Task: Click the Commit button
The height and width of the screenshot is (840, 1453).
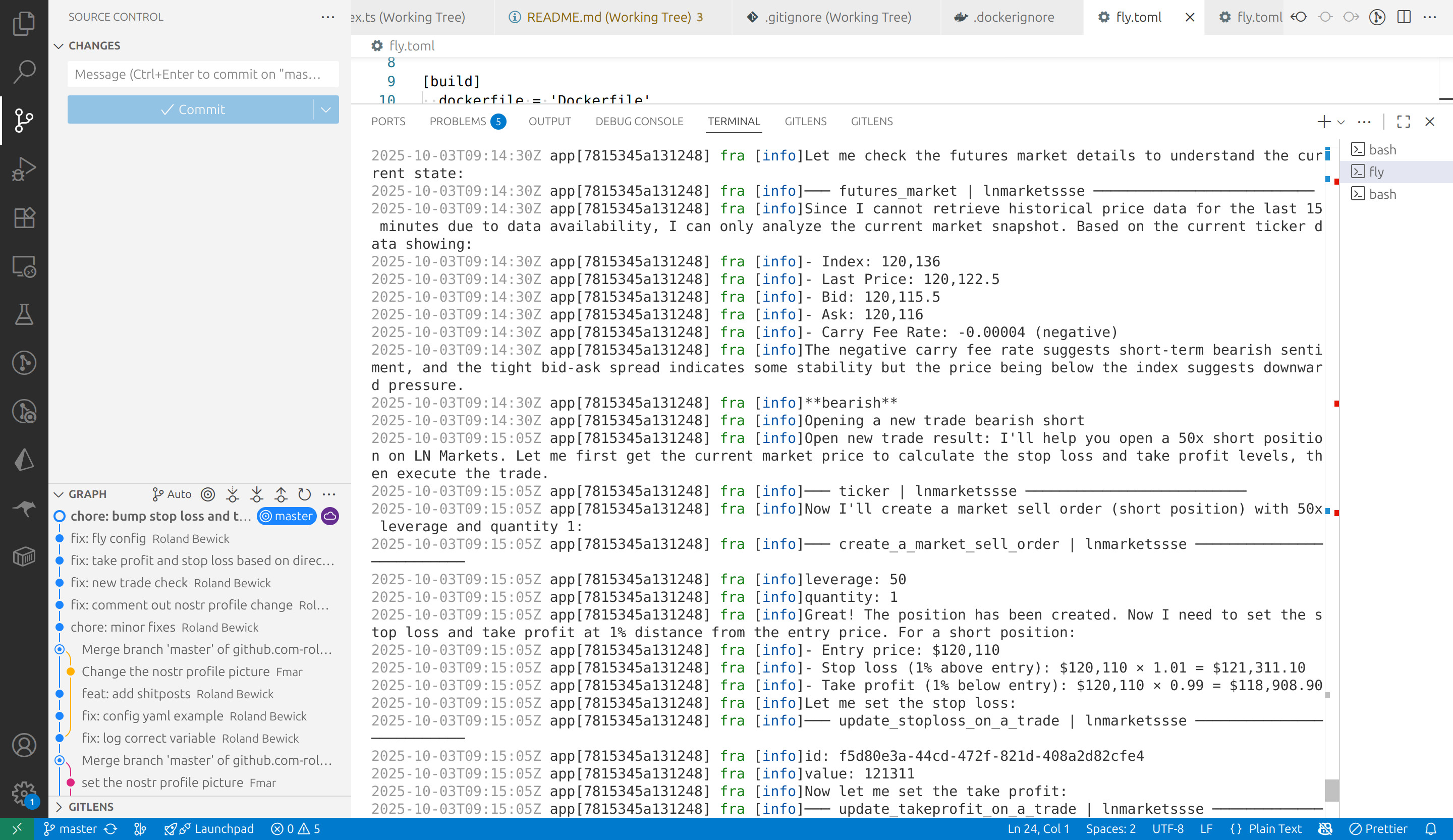Action: point(192,109)
